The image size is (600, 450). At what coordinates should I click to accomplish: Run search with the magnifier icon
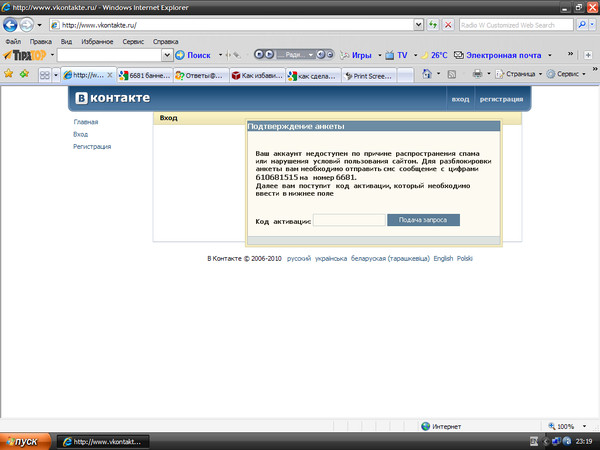tap(582, 25)
